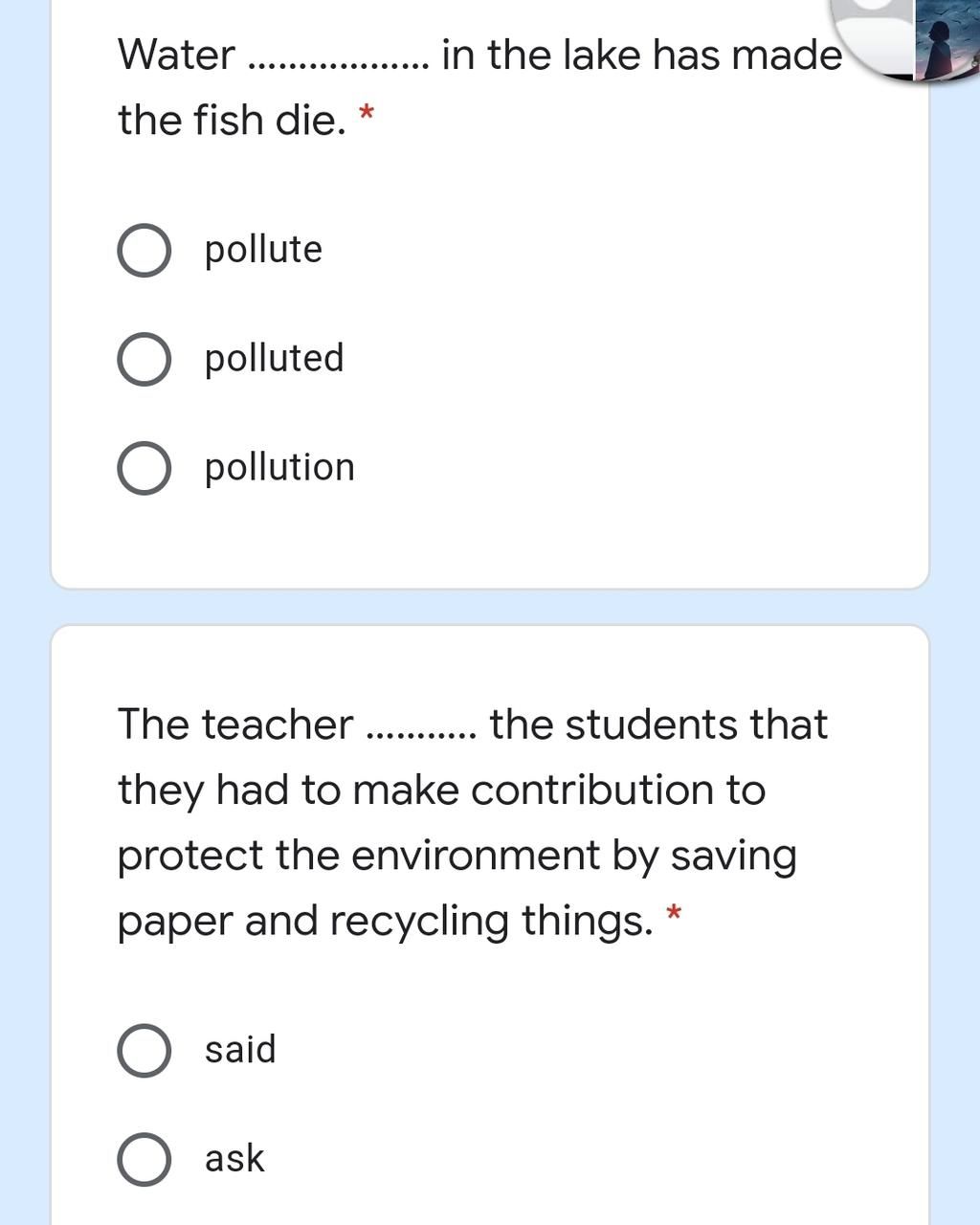This screenshot has height=1225, width=980.
Task: Click the "ask" answer label text
Action: click(234, 1158)
